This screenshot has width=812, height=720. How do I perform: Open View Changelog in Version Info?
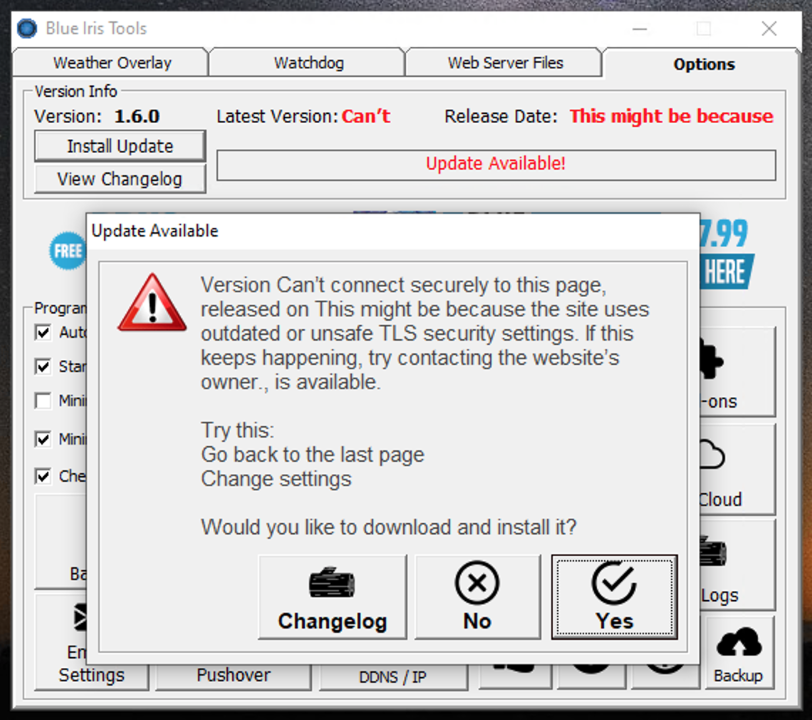[120, 179]
